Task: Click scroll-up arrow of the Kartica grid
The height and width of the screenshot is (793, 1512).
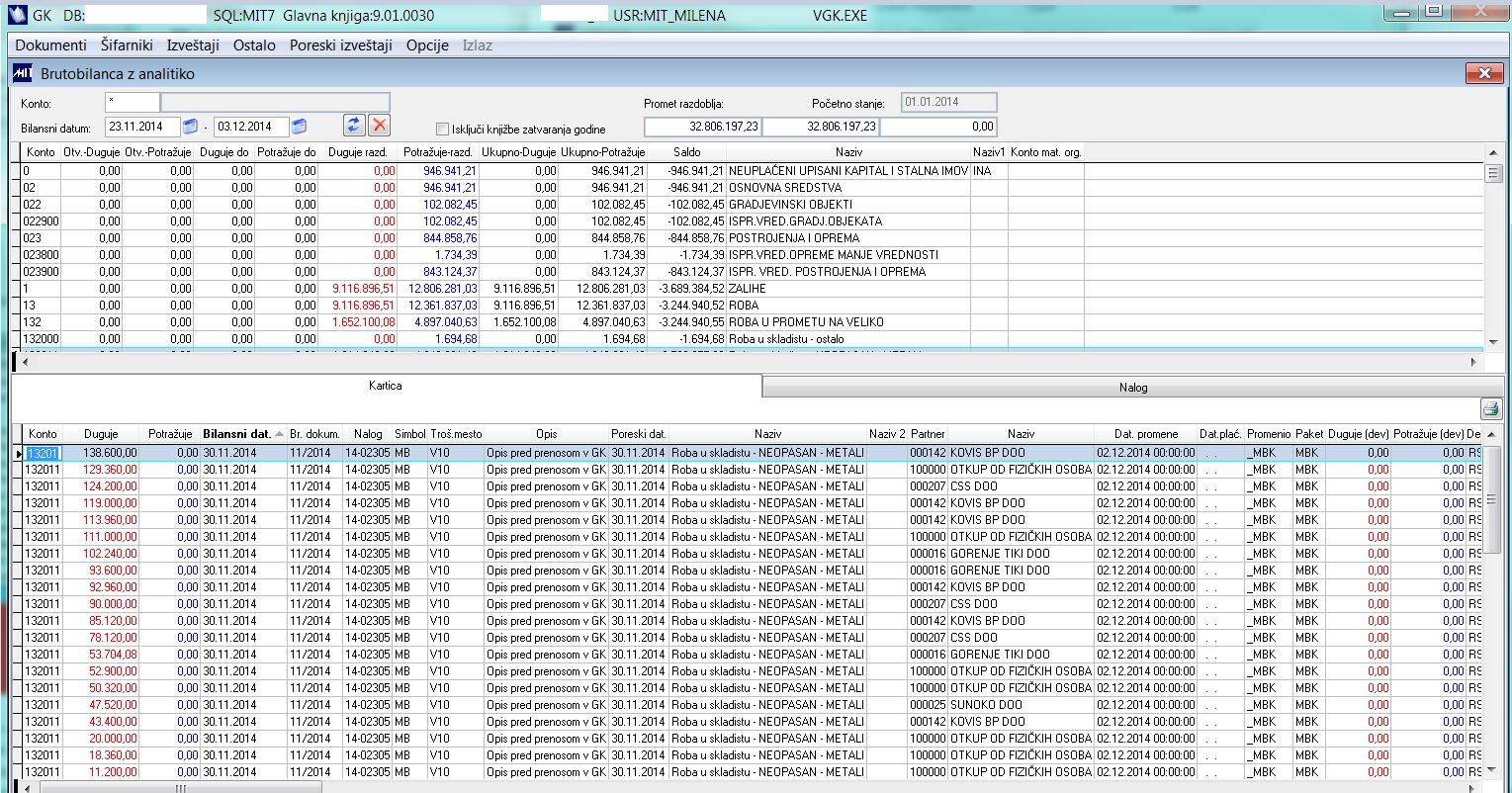Action: (1493, 434)
